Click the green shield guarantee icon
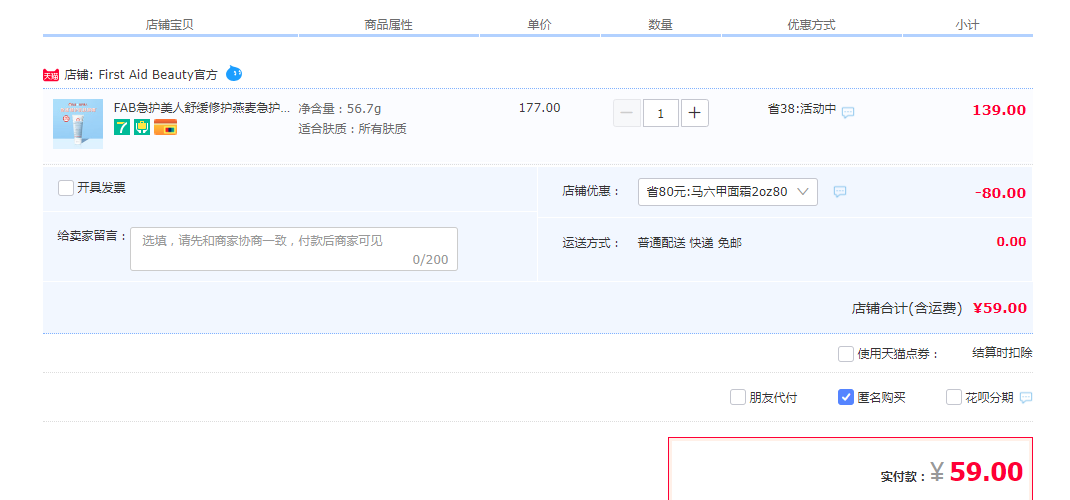Screen dimensions: 1070x500 pos(142,127)
